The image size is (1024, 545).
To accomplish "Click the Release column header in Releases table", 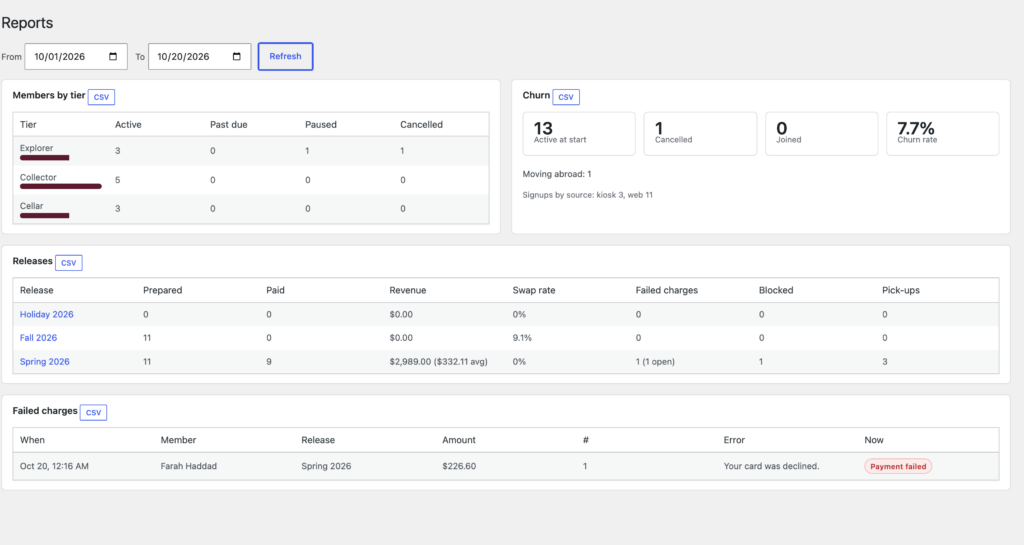I will [x=37, y=290].
